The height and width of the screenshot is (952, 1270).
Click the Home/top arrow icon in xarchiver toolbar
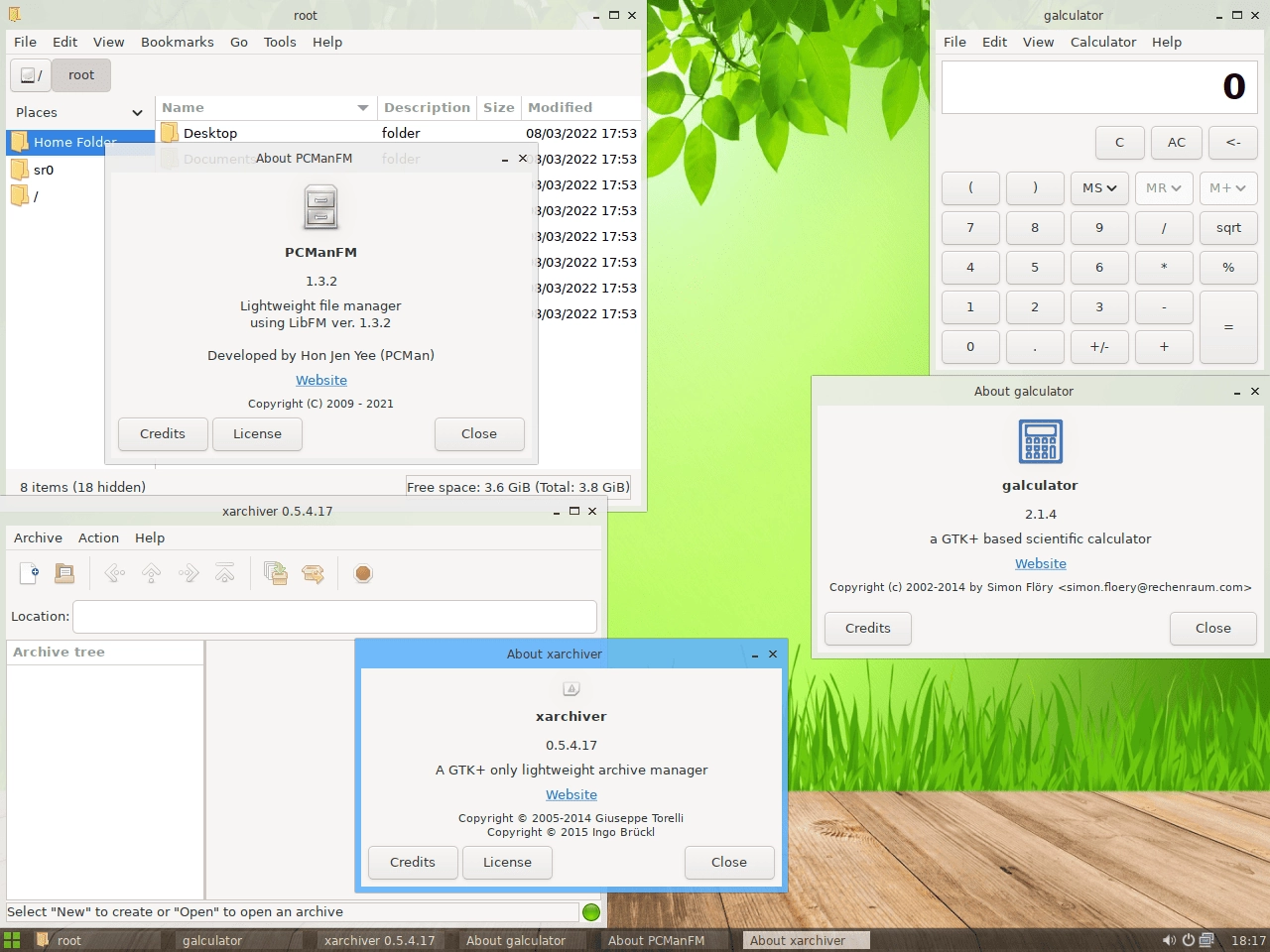(x=225, y=573)
